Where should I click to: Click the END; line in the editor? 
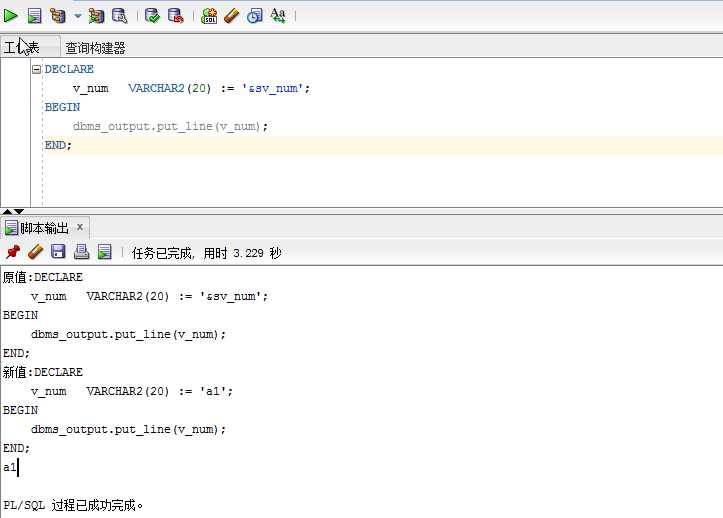(58, 145)
